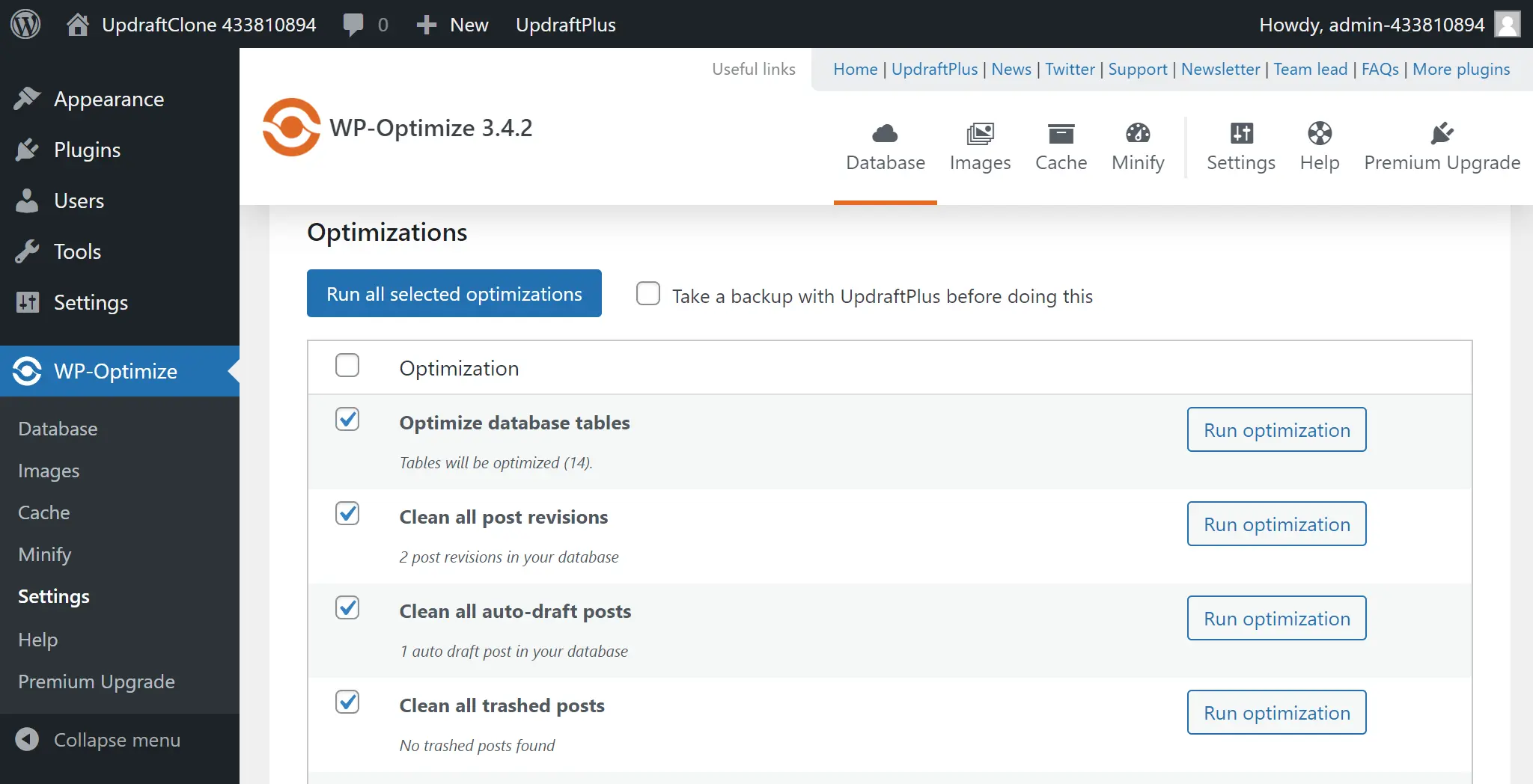The image size is (1533, 784).
Task: Open the More plugins useful link
Action: click(1461, 69)
